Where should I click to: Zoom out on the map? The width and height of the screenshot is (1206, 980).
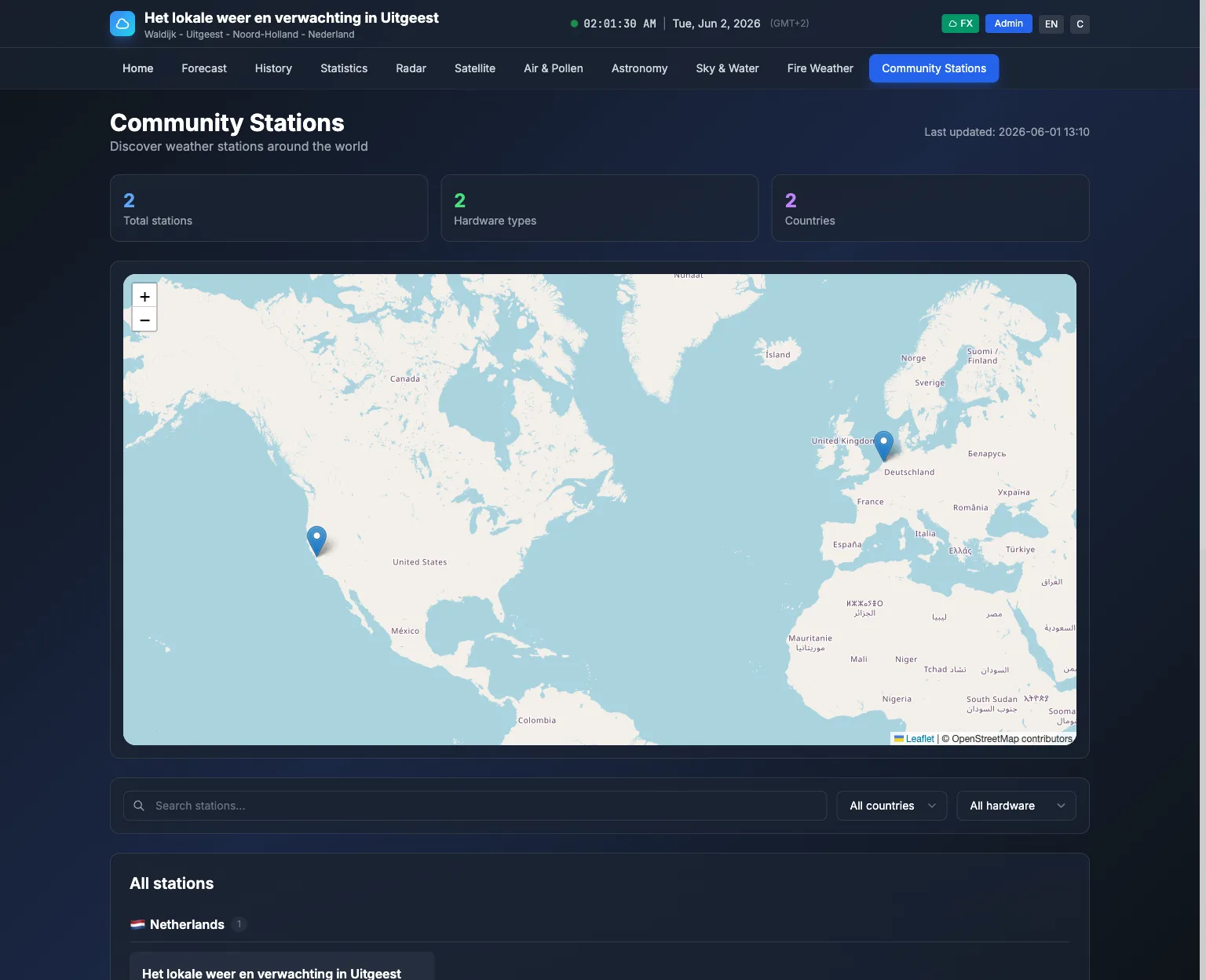(144, 320)
